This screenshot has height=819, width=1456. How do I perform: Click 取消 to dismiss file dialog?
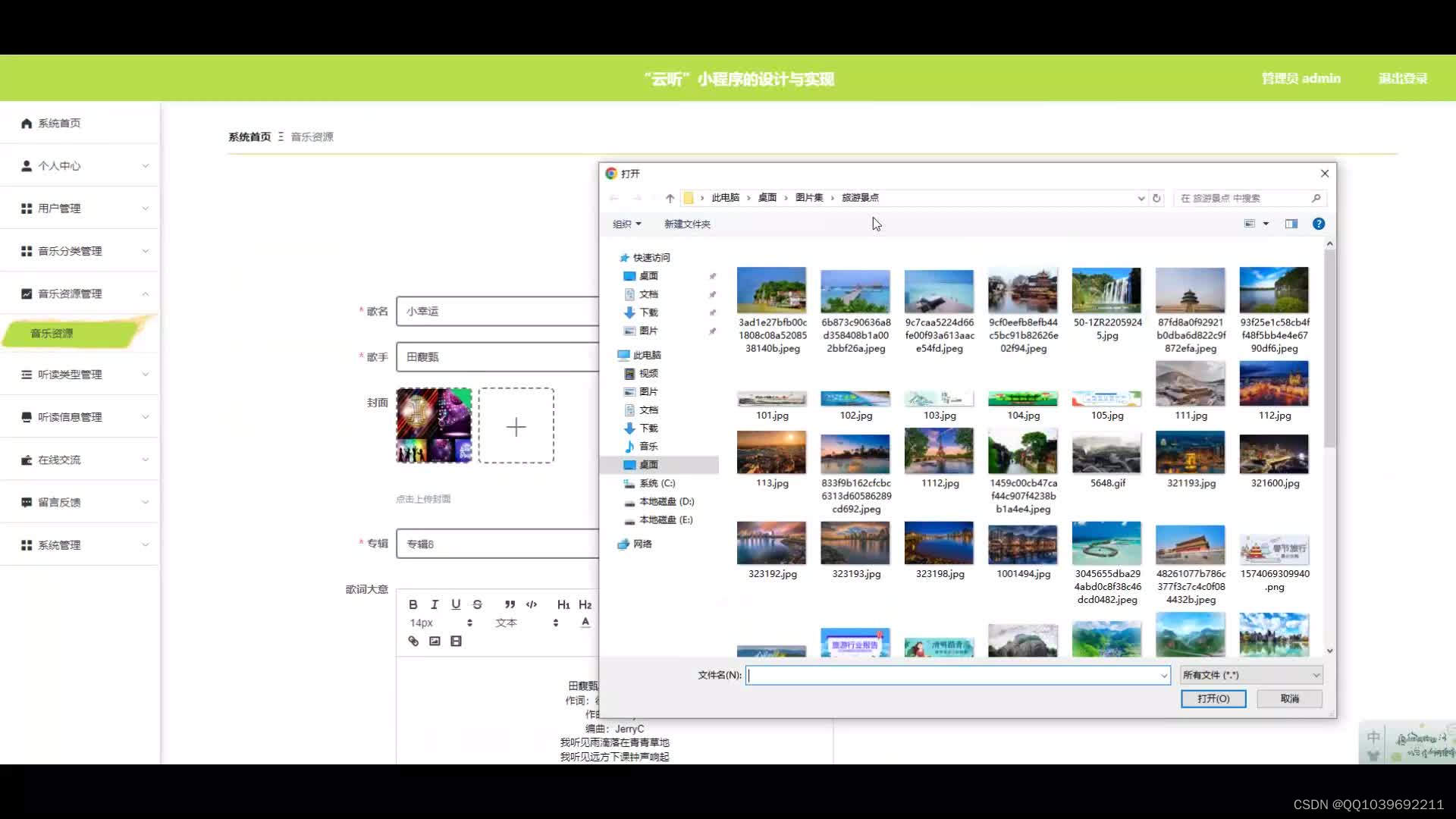pos(1290,698)
